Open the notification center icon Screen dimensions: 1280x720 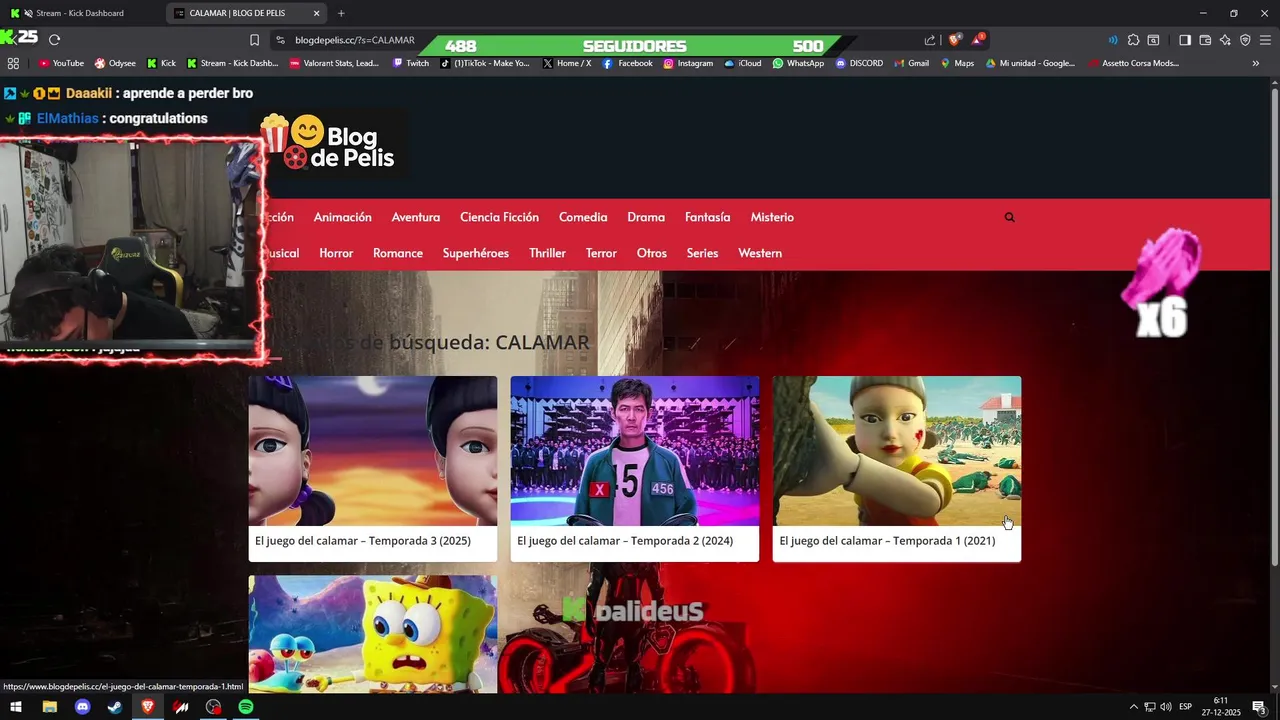(x=1259, y=707)
